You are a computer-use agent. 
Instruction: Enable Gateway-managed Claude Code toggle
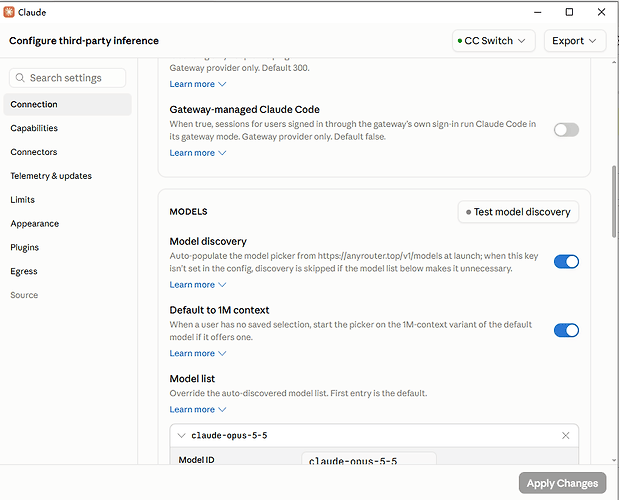click(566, 130)
